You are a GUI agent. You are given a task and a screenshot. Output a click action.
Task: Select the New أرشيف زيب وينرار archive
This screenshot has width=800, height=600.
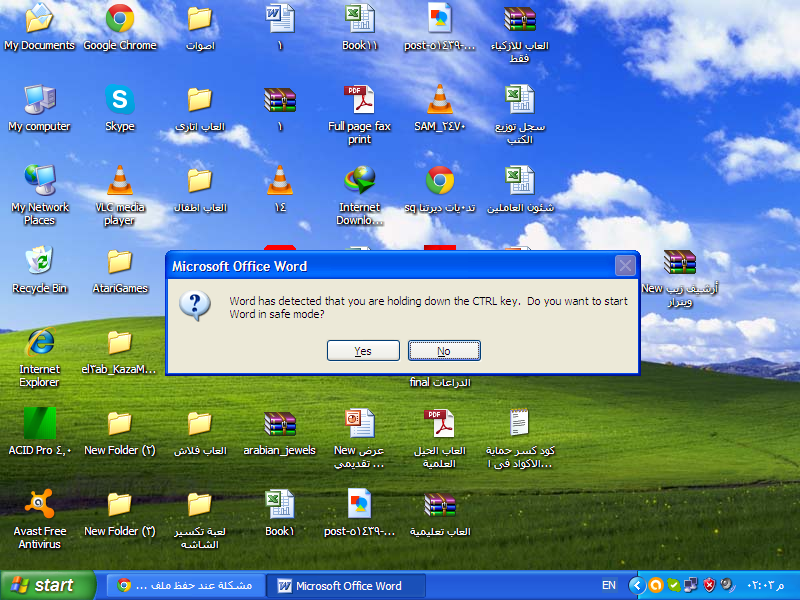tap(680, 277)
